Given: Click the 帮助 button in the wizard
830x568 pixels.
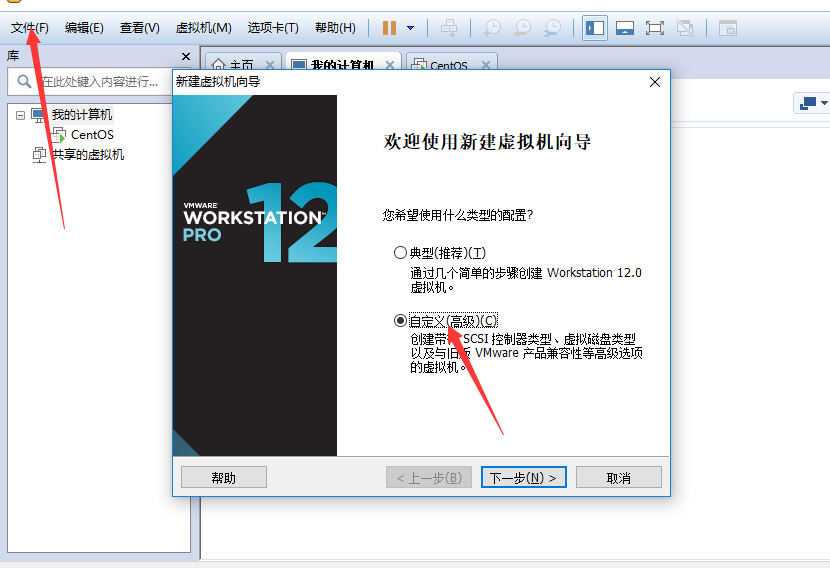Looking at the screenshot, I should (224, 477).
